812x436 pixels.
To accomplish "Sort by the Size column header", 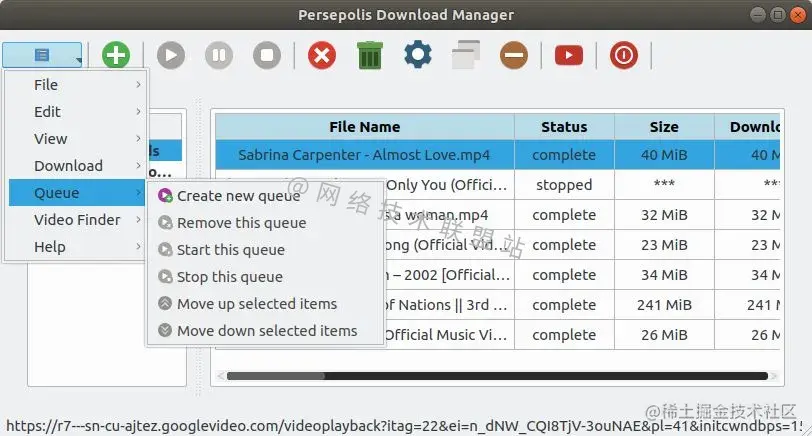I will (664, 127).
